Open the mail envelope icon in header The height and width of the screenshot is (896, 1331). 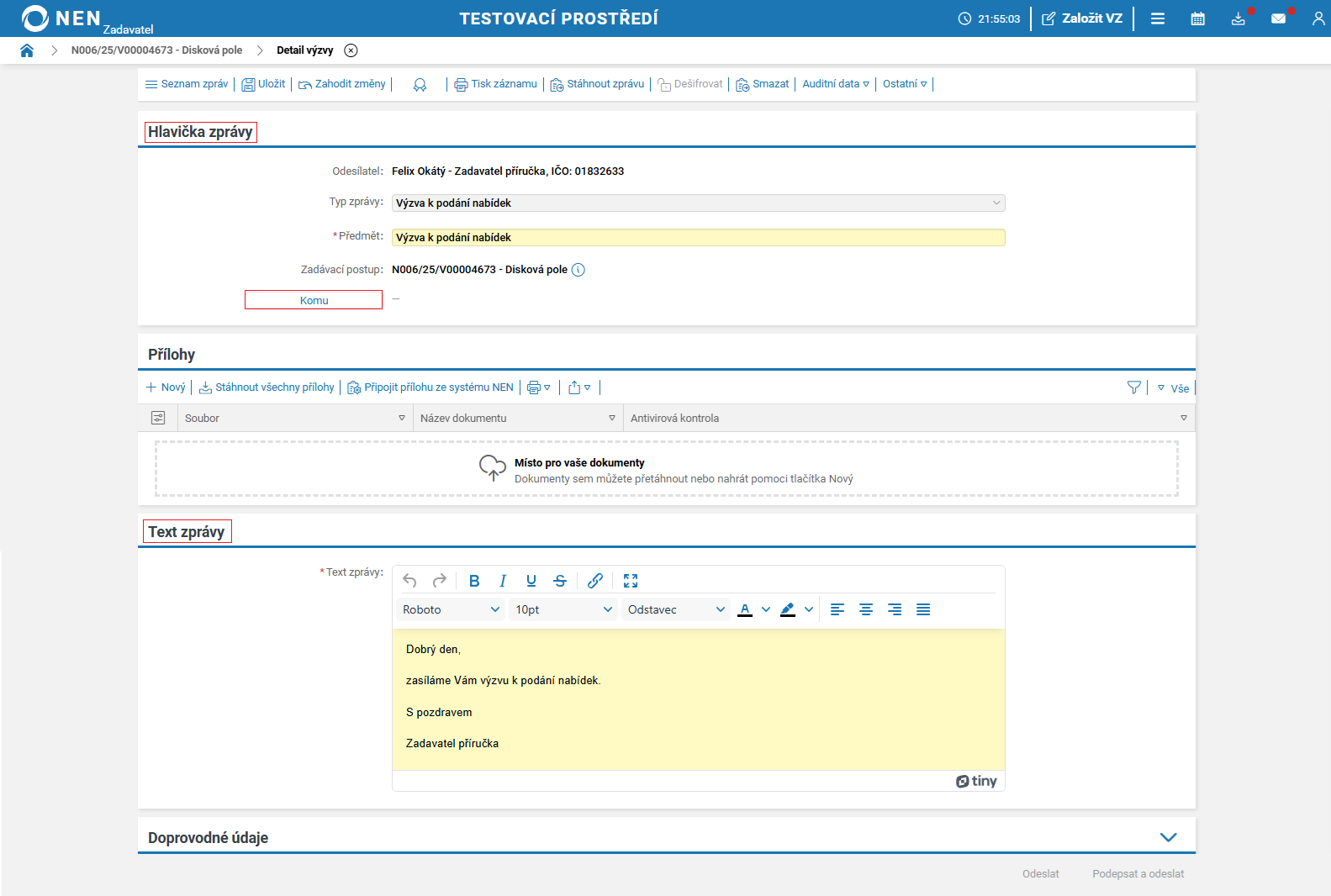point(1278,18)
